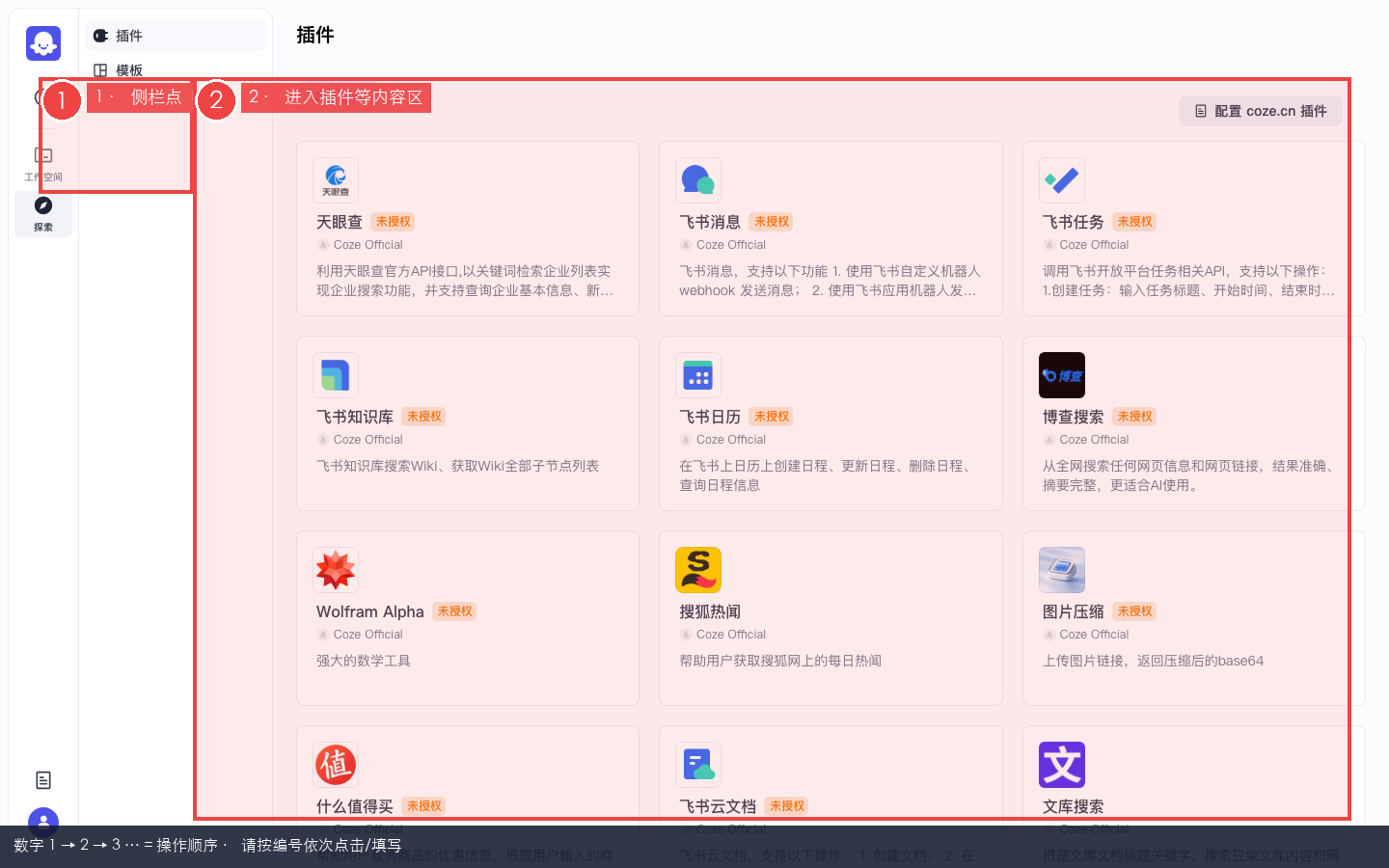Click the 强大的数学工具 description text
This screenshot has width=1389, height=868.
[364, 661]
